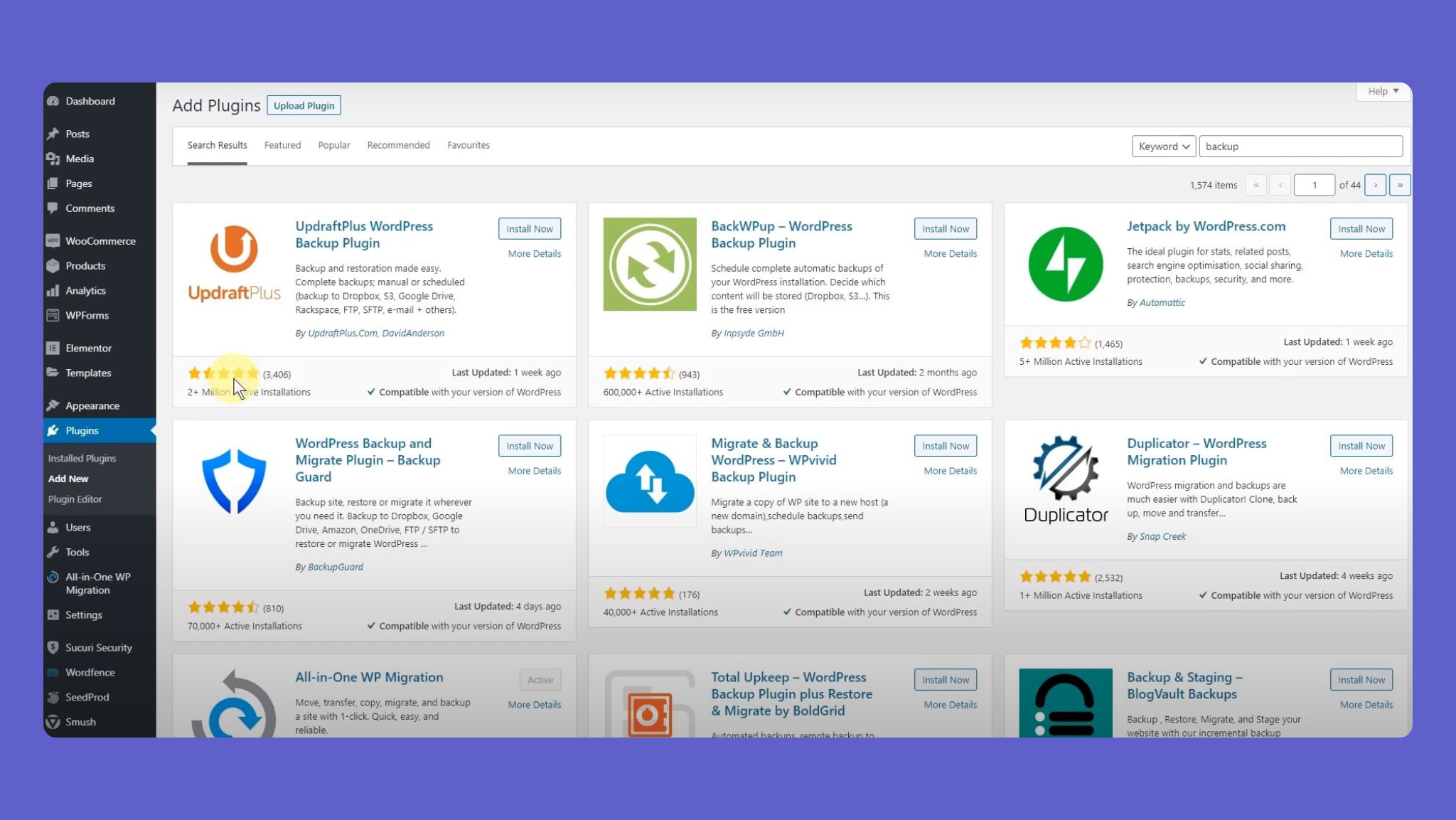Install BlogVault Backups plugin now

pyautogui.click(x=1361, y=680)
